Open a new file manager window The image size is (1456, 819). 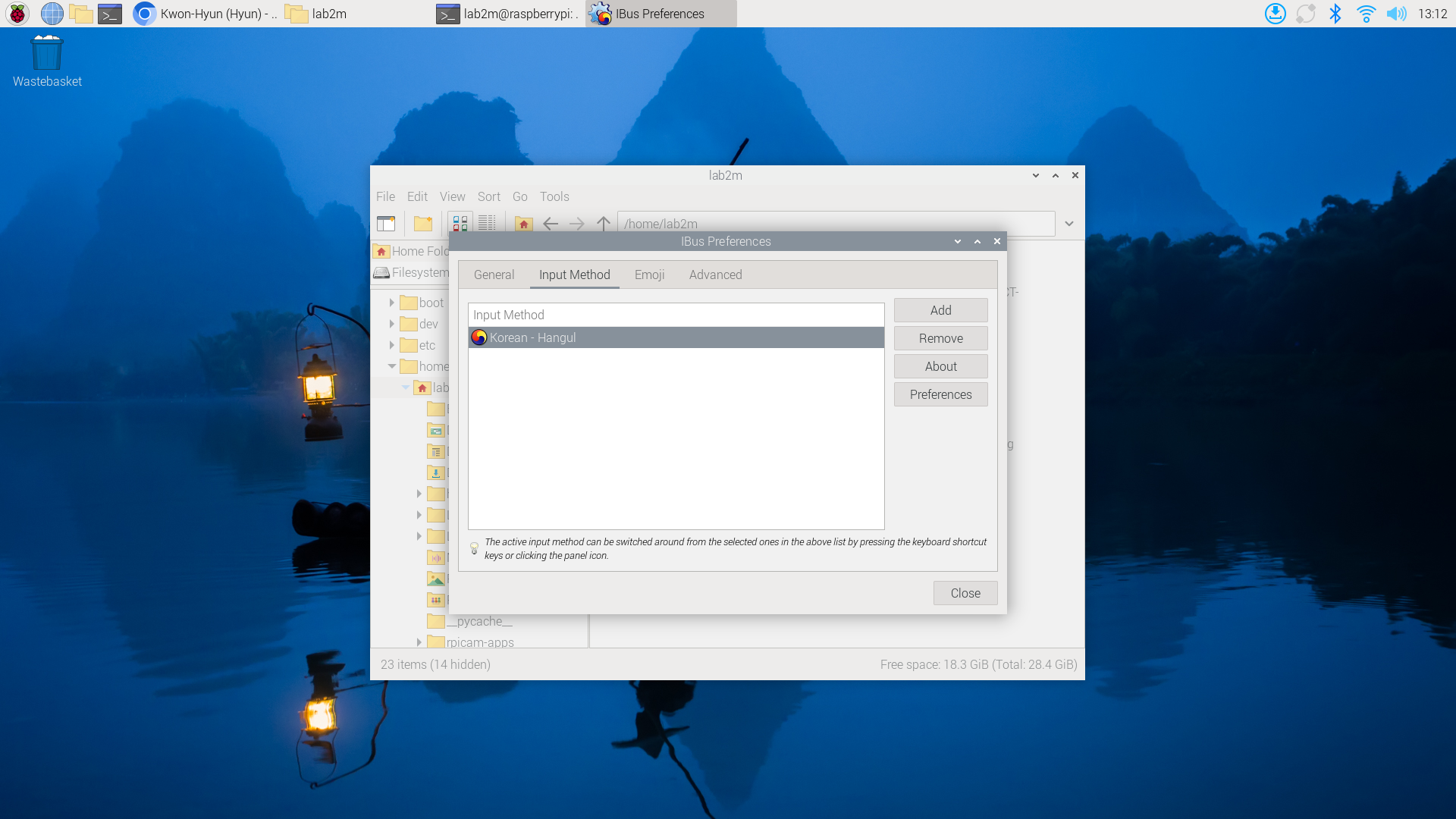tap(387, 223)
